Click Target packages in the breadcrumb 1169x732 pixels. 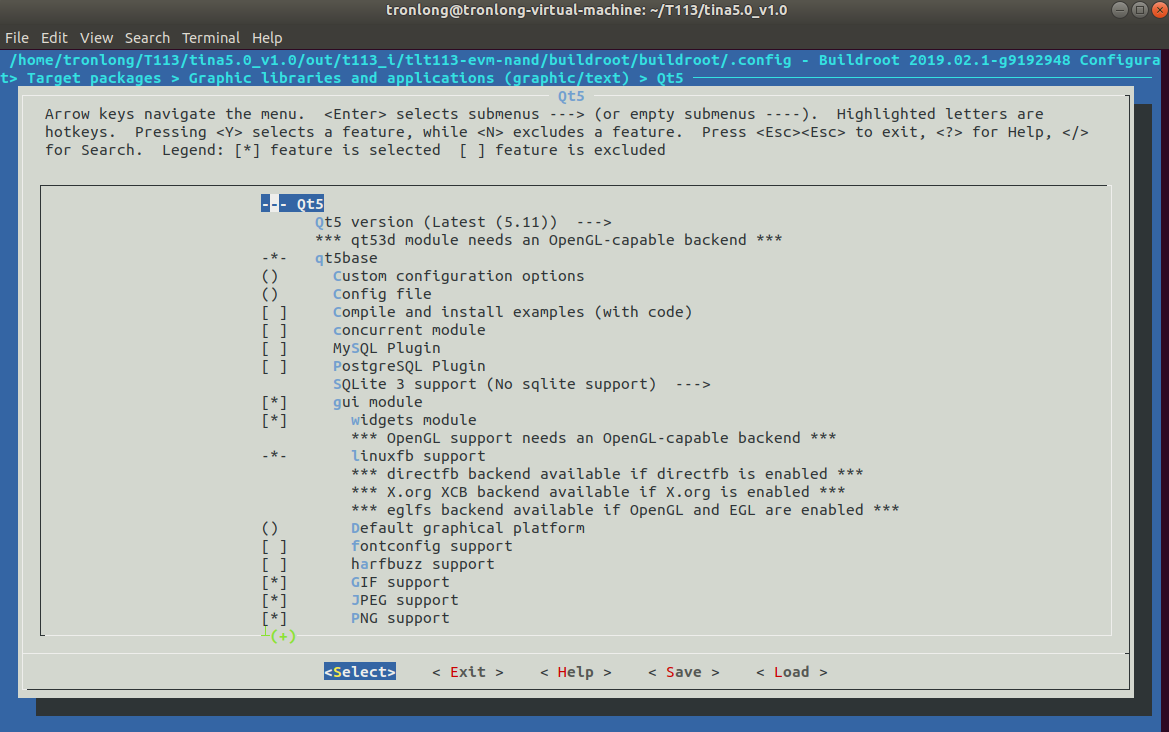point(94,78)
